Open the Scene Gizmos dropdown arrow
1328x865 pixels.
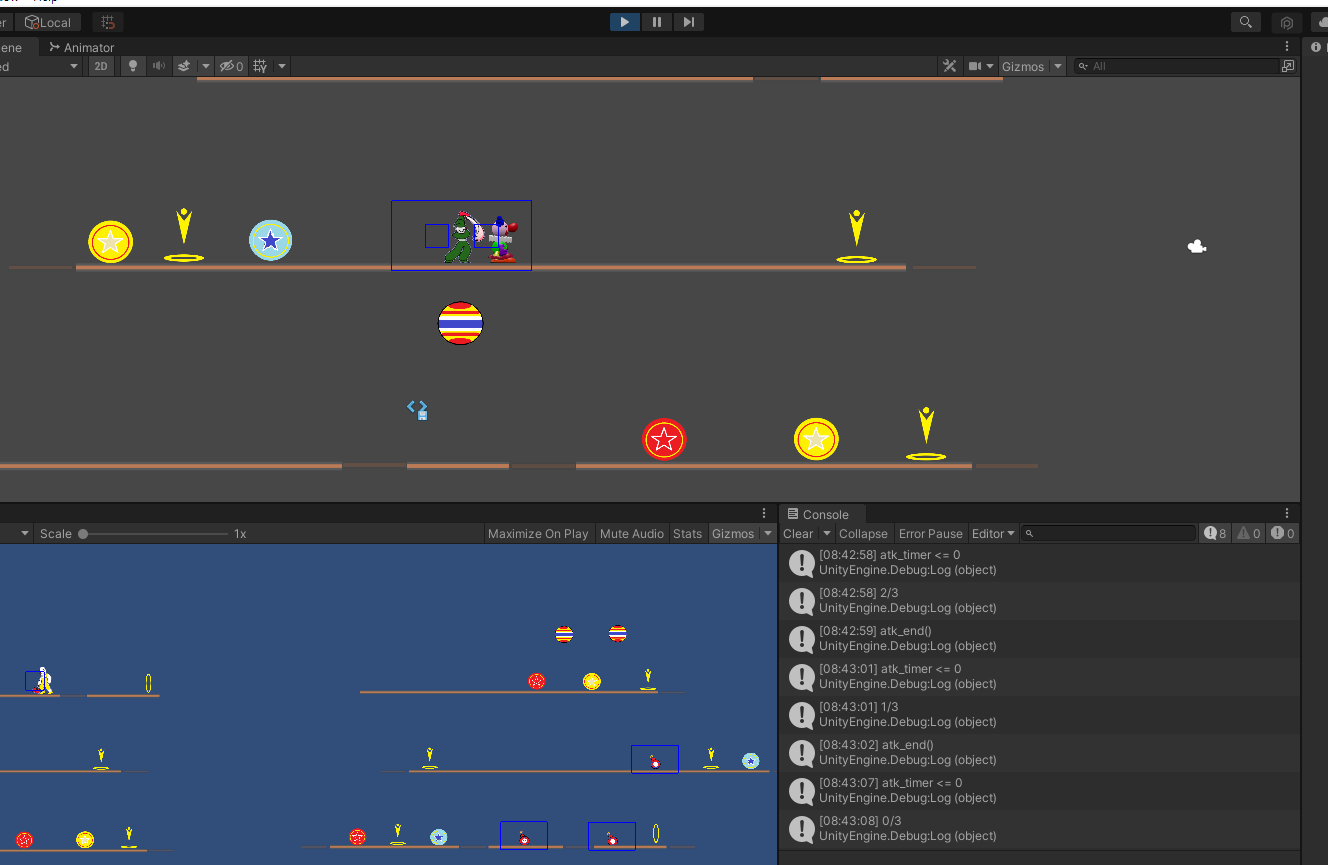tap(1058, 66)
